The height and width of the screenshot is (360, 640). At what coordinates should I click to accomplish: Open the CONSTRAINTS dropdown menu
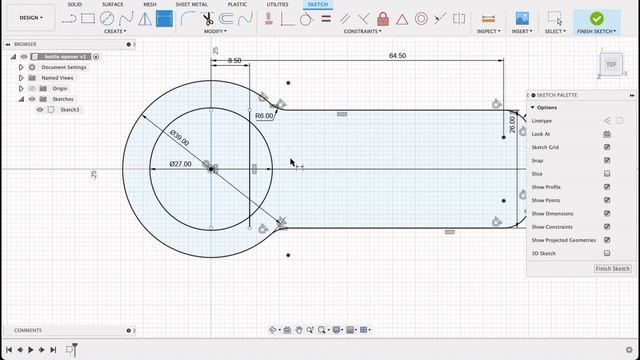tap(362, 31)
